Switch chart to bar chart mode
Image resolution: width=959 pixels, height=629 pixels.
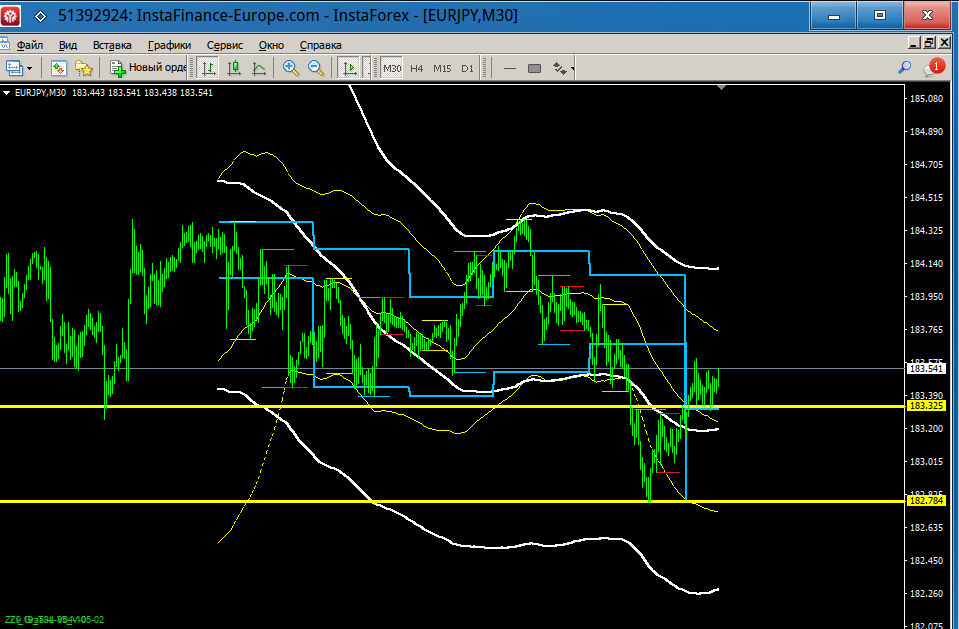(209, 68)
